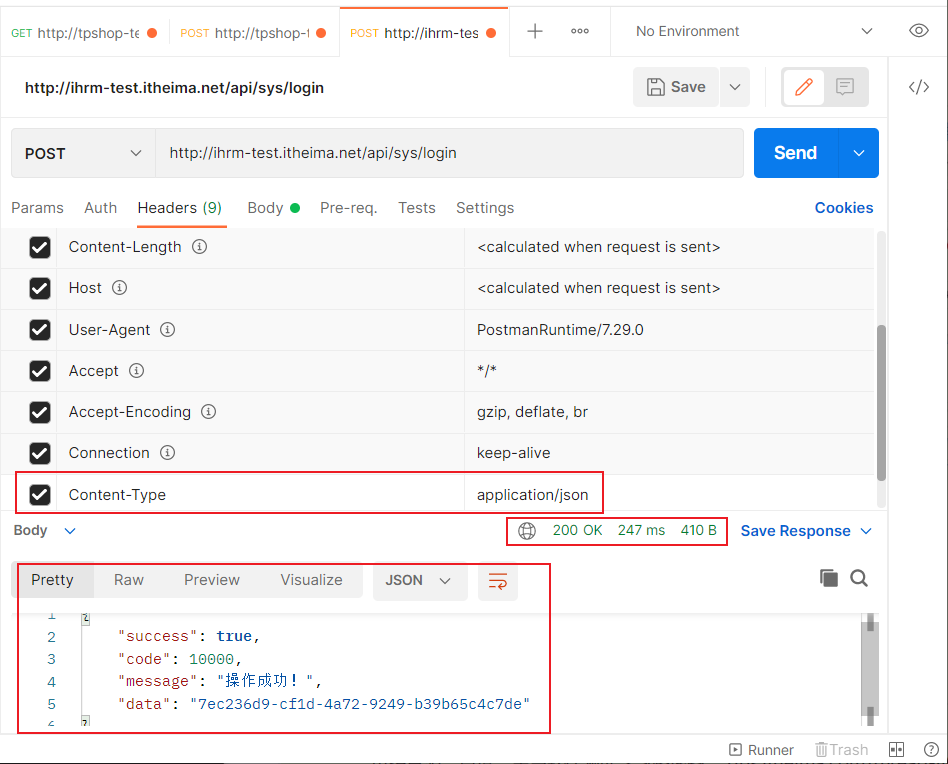The image size is (948, 764).
Task: Expand the No Environment selector
Action: (x=754, y=31)
